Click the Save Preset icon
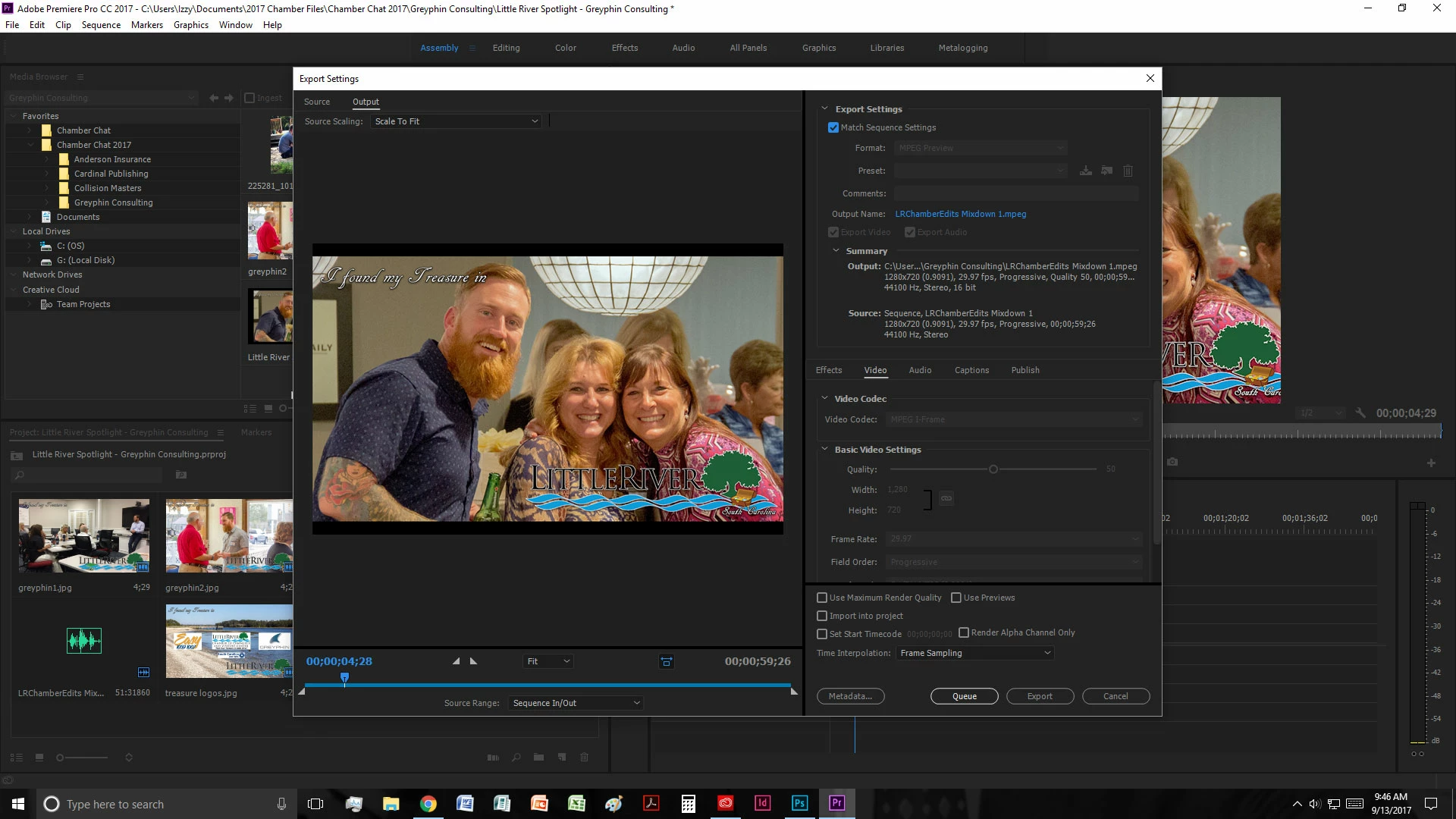Image resolution: width=1456 pixels, height=819 pixels. pos(1086,171)
